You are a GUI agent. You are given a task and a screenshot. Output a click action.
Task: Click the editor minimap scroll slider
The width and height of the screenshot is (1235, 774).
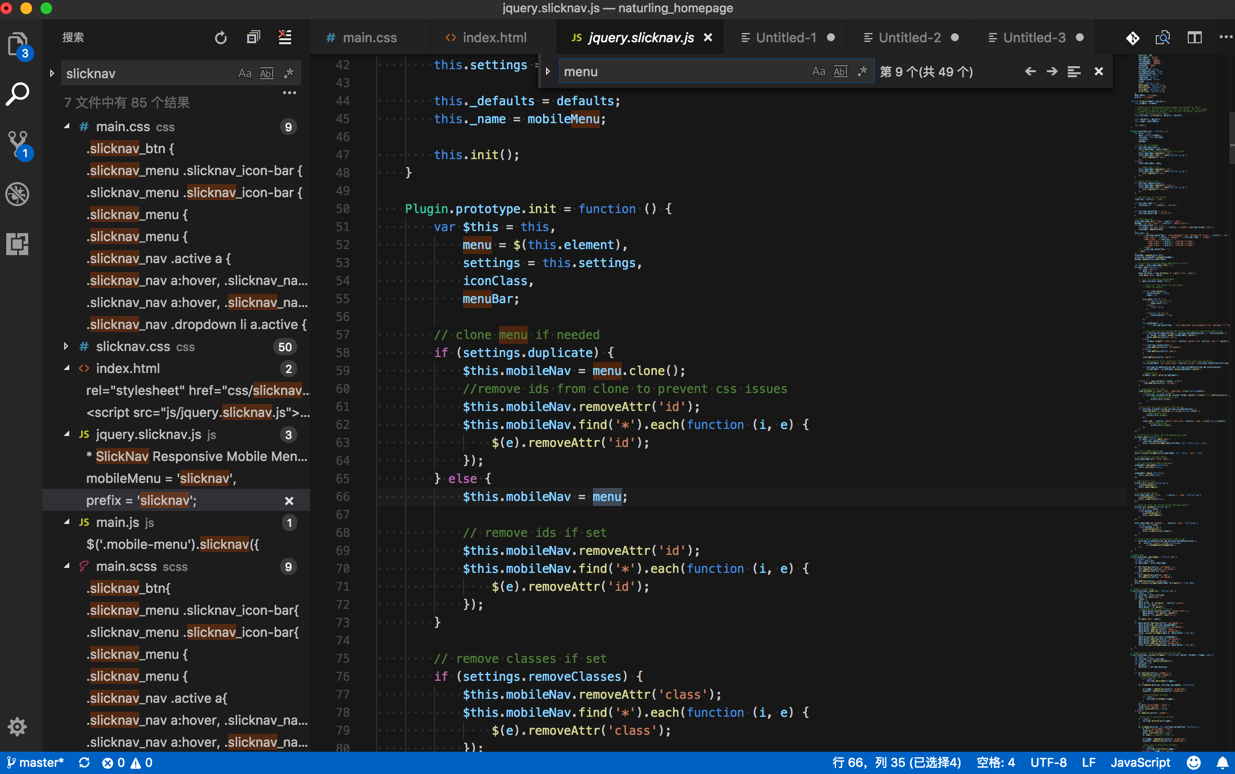click(1231, 138)
